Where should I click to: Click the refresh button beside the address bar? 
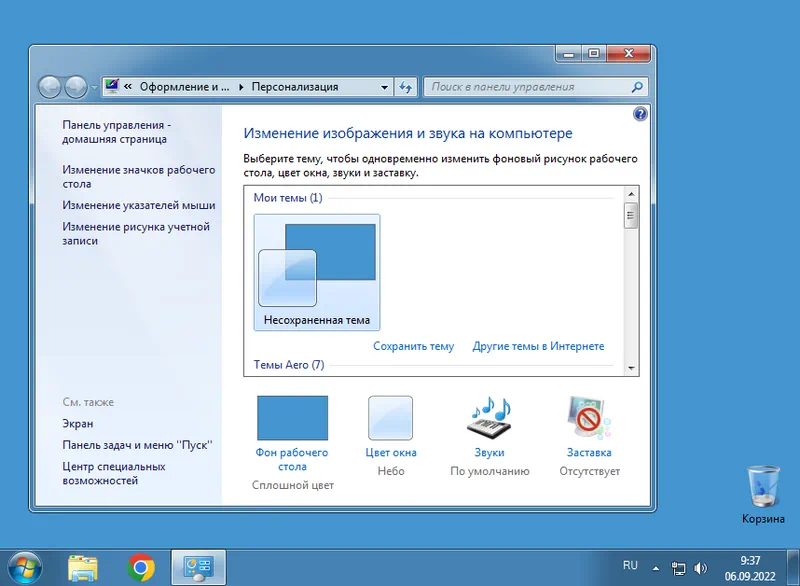click(x=405, y=87)
